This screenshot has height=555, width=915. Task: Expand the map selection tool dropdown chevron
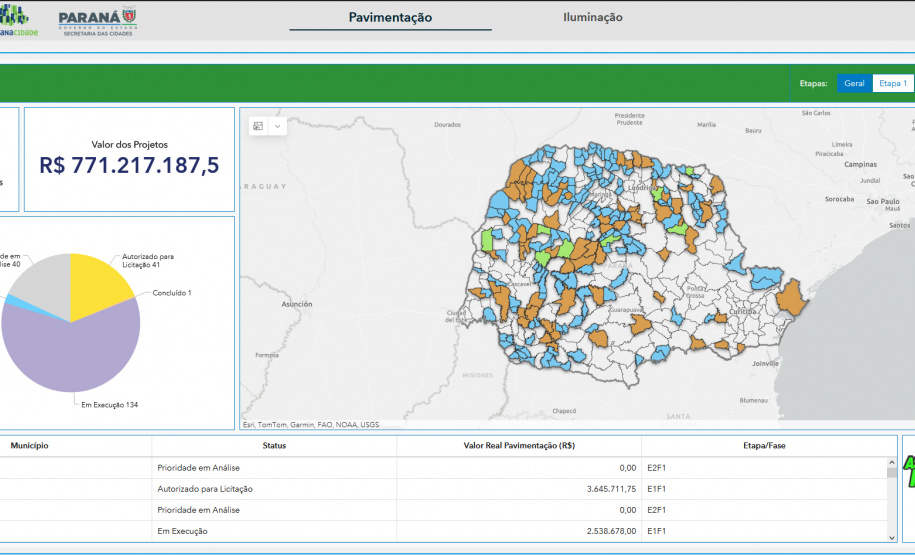tap(278, 126)
